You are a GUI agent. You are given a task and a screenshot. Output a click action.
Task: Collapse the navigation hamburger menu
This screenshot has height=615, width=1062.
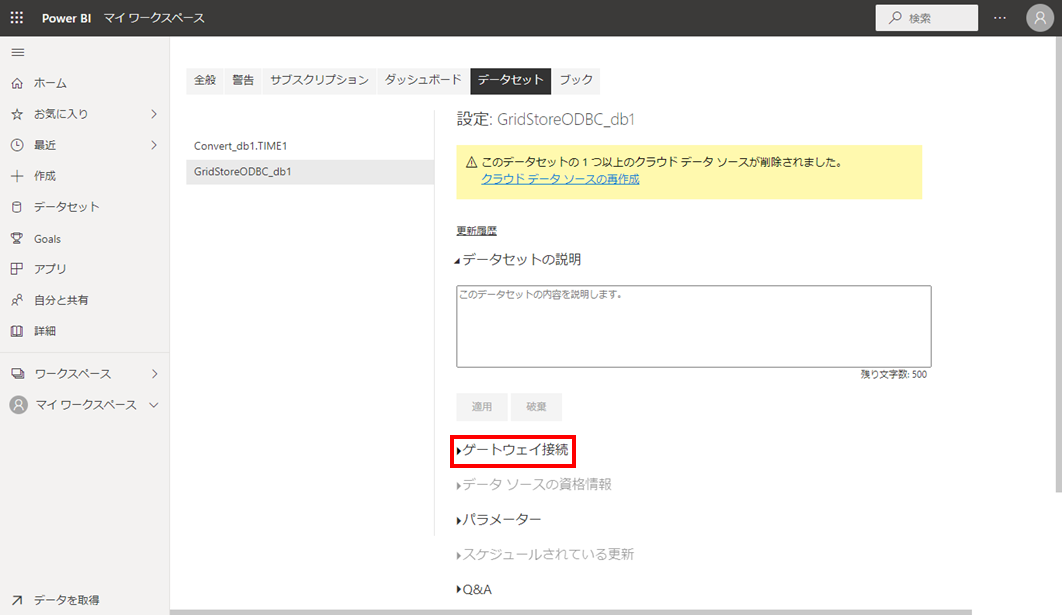[x=17, y=52]
